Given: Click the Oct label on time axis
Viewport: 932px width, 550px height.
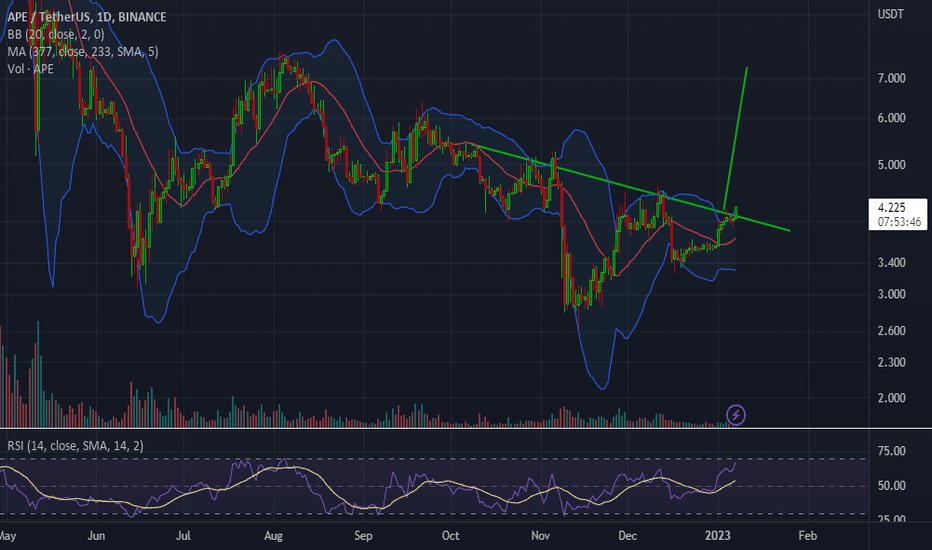Looking at the screenshot, I should point(451,536).
